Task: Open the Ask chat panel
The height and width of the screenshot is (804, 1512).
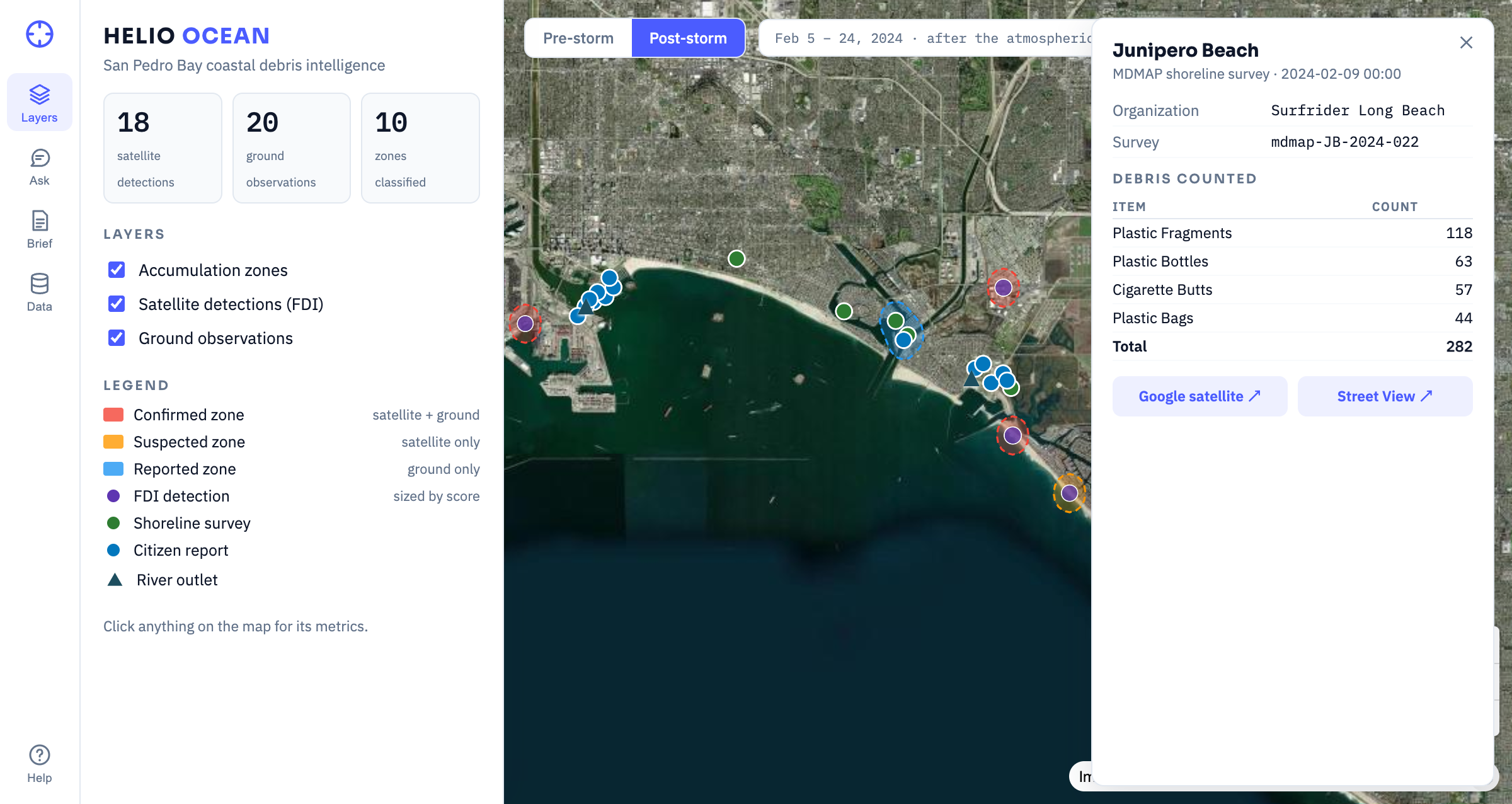Action: point(39,167)
